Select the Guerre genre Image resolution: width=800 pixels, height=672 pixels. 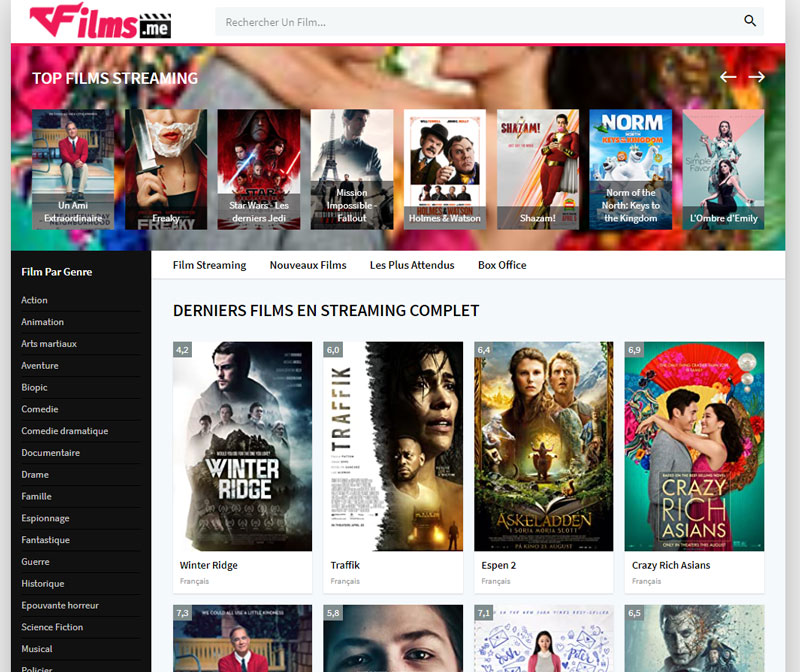(35, 562)
